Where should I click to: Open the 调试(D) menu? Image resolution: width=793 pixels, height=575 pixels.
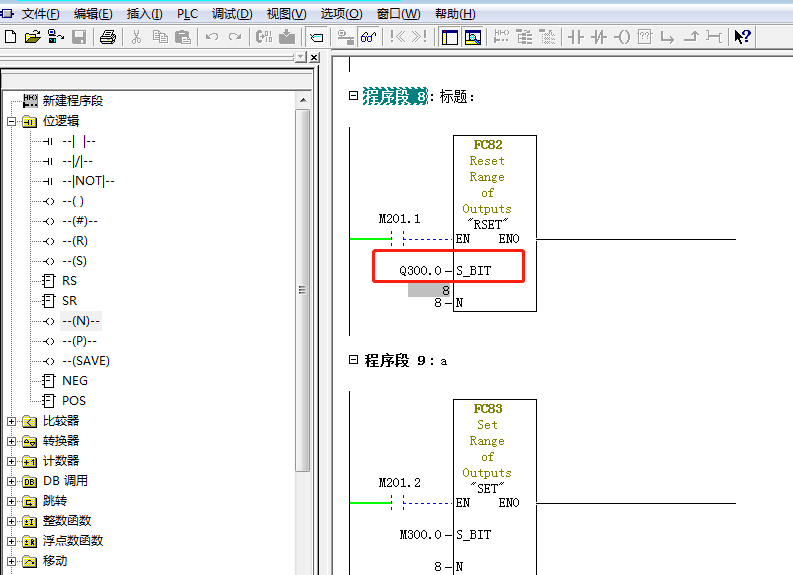(x=231, y=14)
